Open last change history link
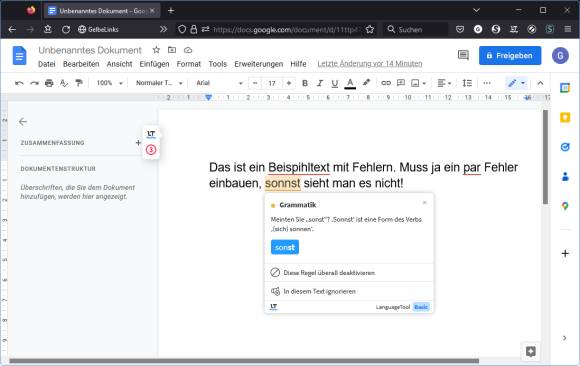 click(370, 64)
